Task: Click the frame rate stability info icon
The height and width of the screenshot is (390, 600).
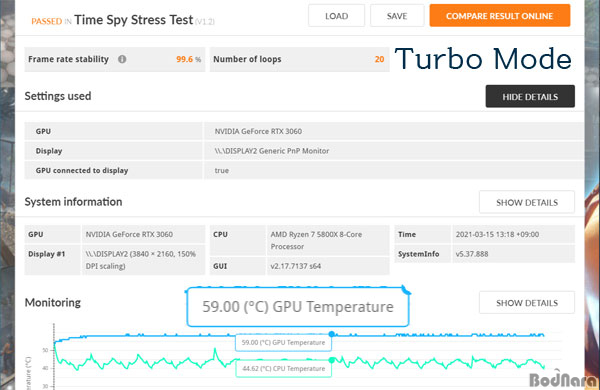Action: 122,59
